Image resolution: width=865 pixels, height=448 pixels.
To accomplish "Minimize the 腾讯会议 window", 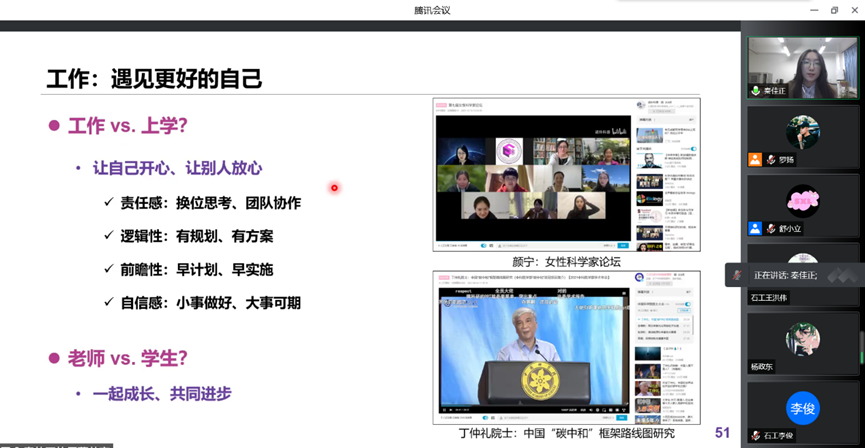I will [812, 10].
